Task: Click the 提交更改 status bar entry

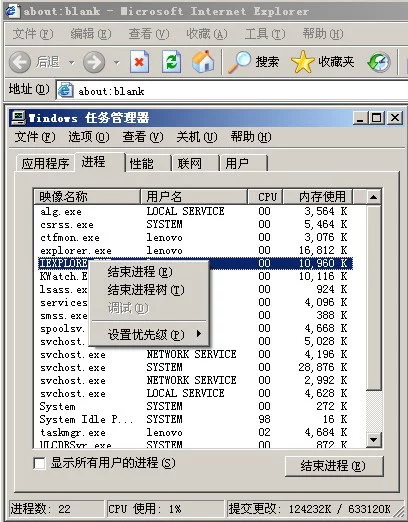Action: pos(310,509)
